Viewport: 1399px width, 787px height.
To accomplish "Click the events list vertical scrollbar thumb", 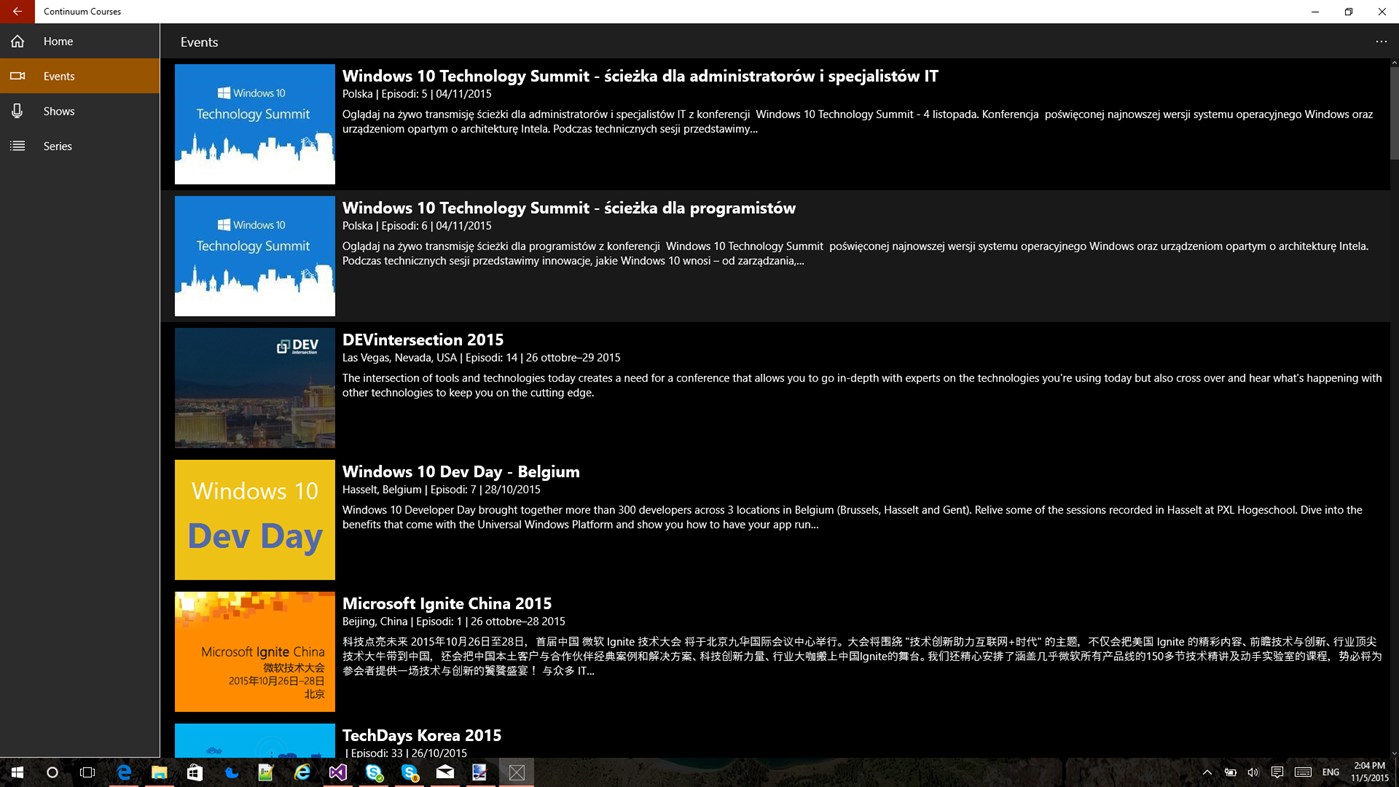I will click(1394, 113).
